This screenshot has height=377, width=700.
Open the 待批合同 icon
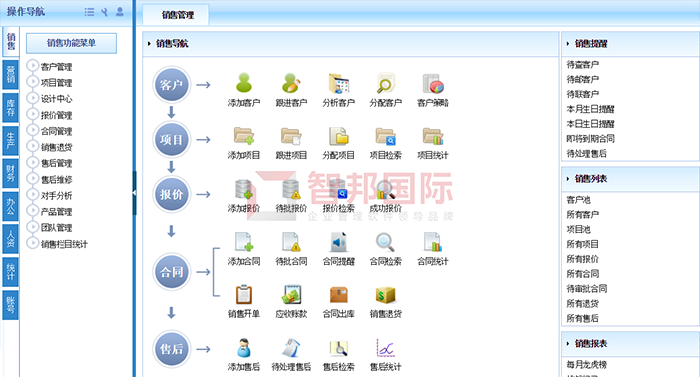pos(291,242)
